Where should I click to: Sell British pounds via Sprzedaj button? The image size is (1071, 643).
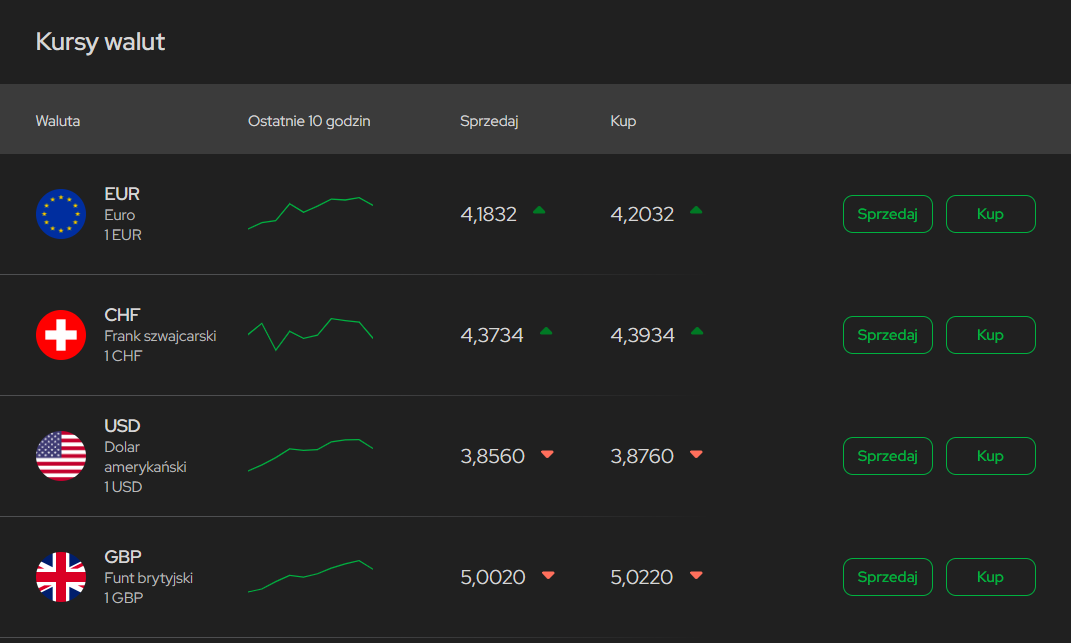[887, 577]
